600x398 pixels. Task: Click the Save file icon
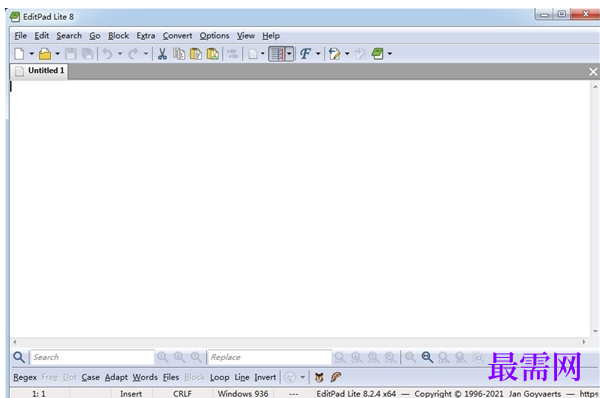point(71,54)
